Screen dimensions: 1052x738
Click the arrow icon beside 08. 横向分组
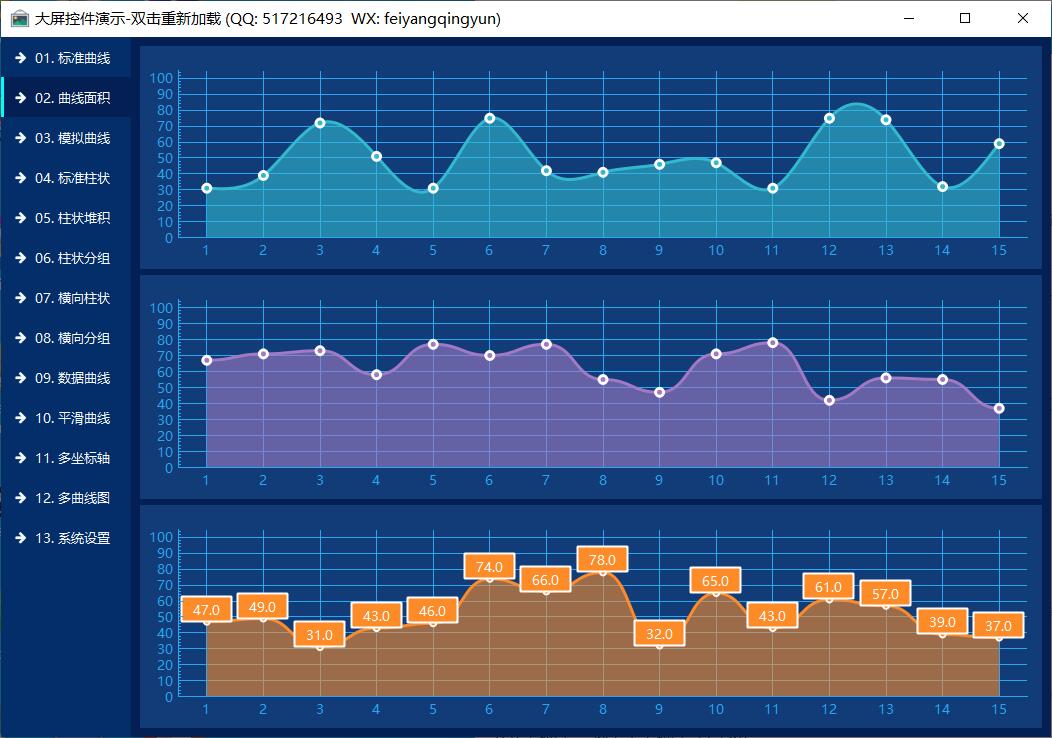(20, 338)
